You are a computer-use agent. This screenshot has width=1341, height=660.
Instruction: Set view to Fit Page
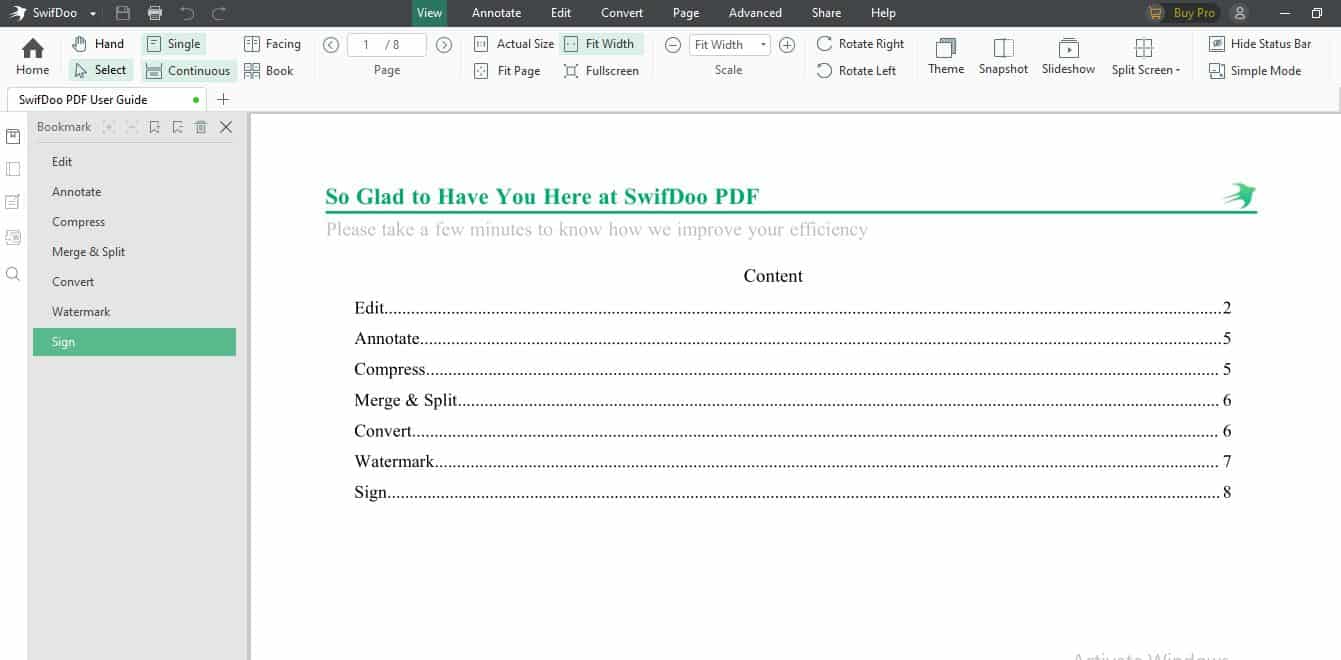506,71
